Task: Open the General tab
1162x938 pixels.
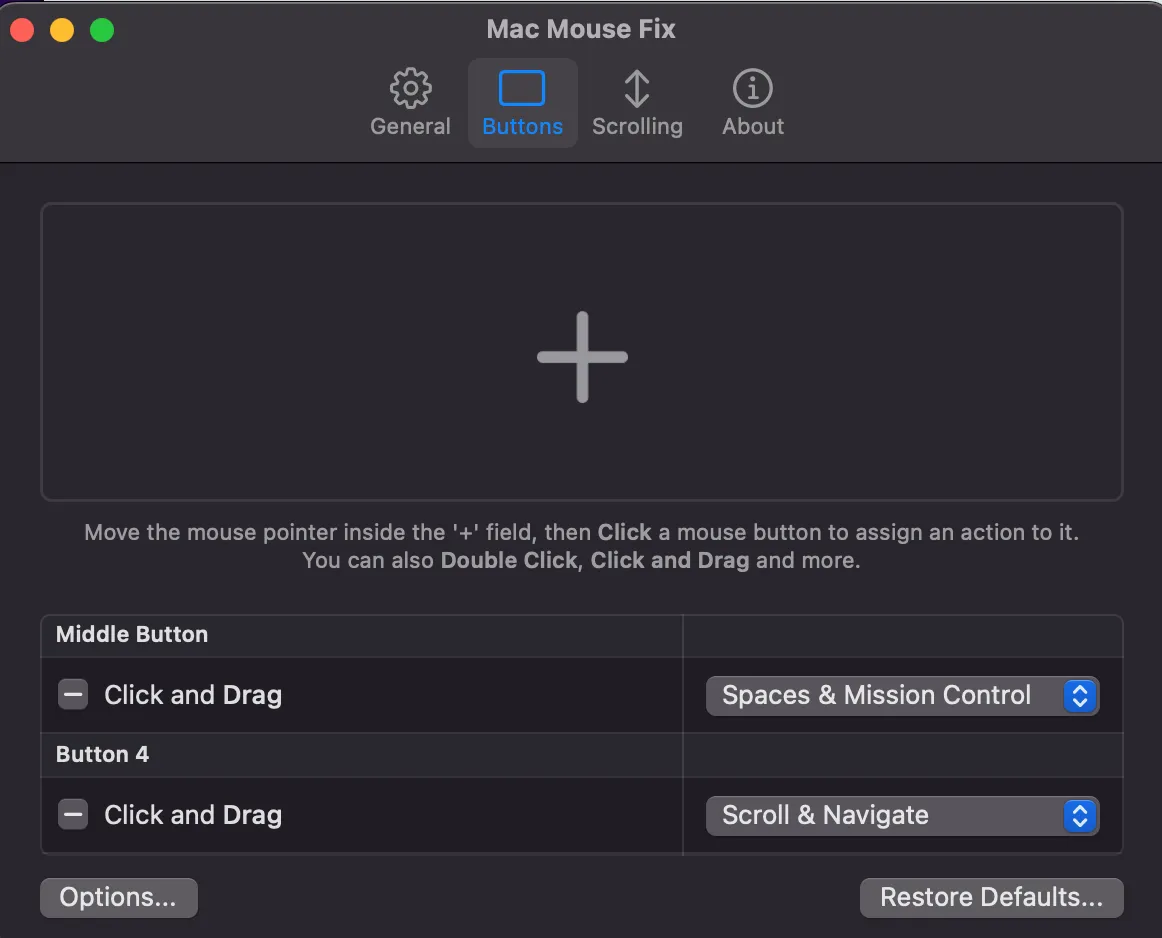Action: [410, 103]
